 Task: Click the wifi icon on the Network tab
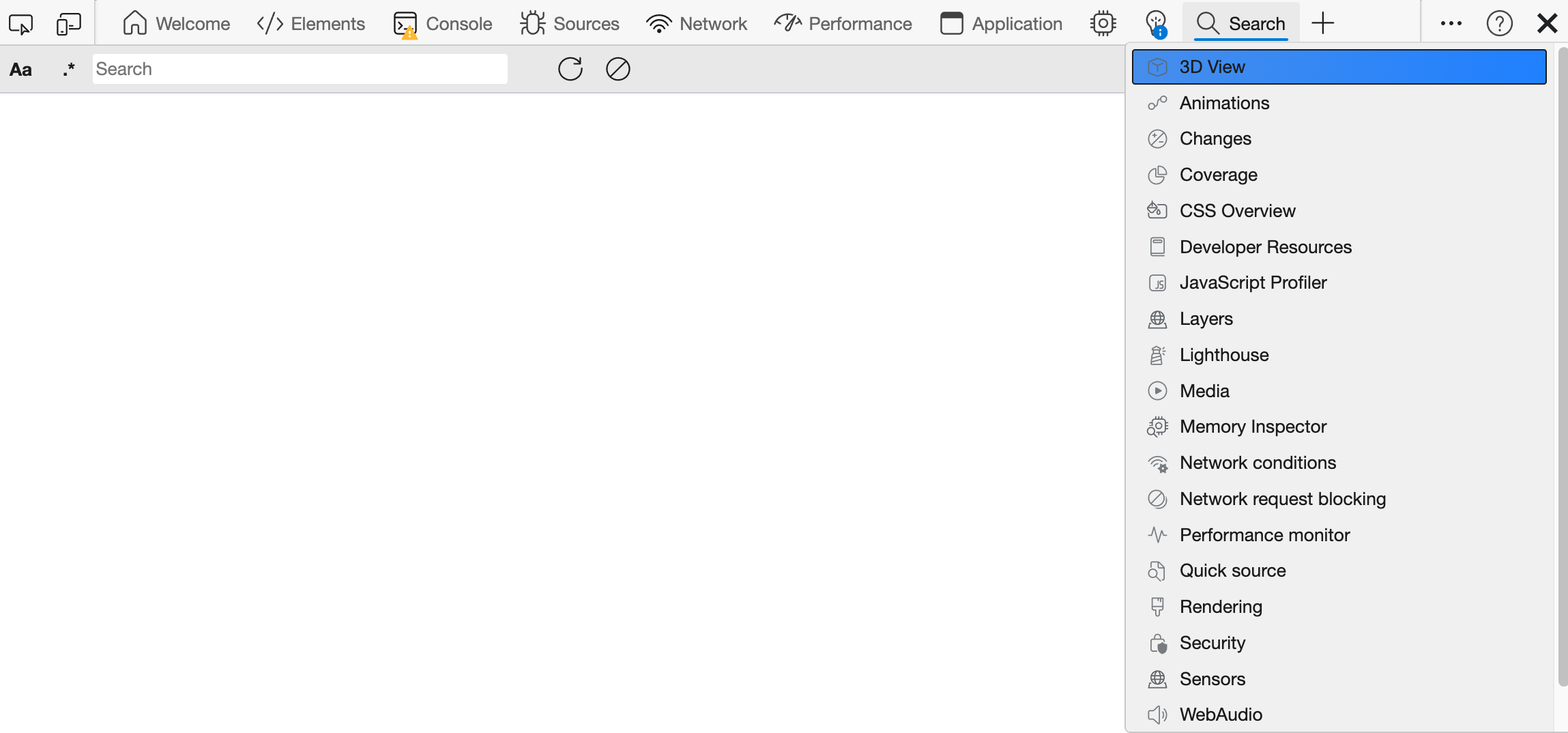(658, 23)
